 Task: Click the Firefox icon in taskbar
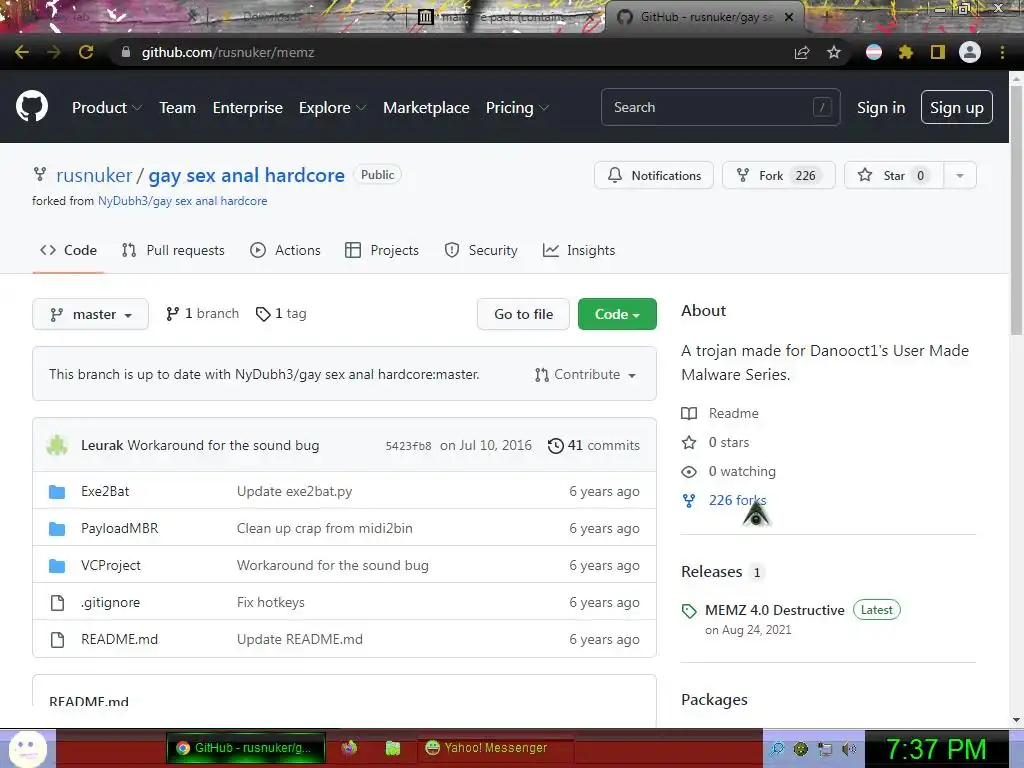coord(349,748)
